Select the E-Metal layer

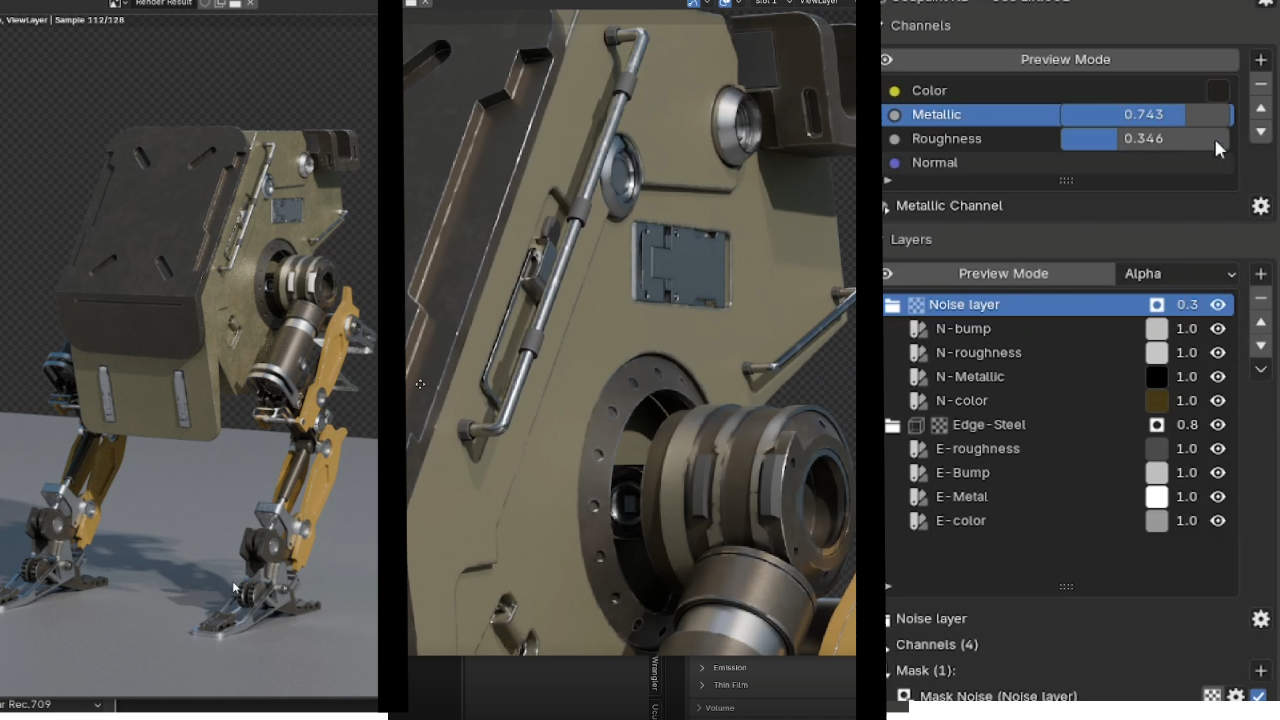(x=962, y=497)
